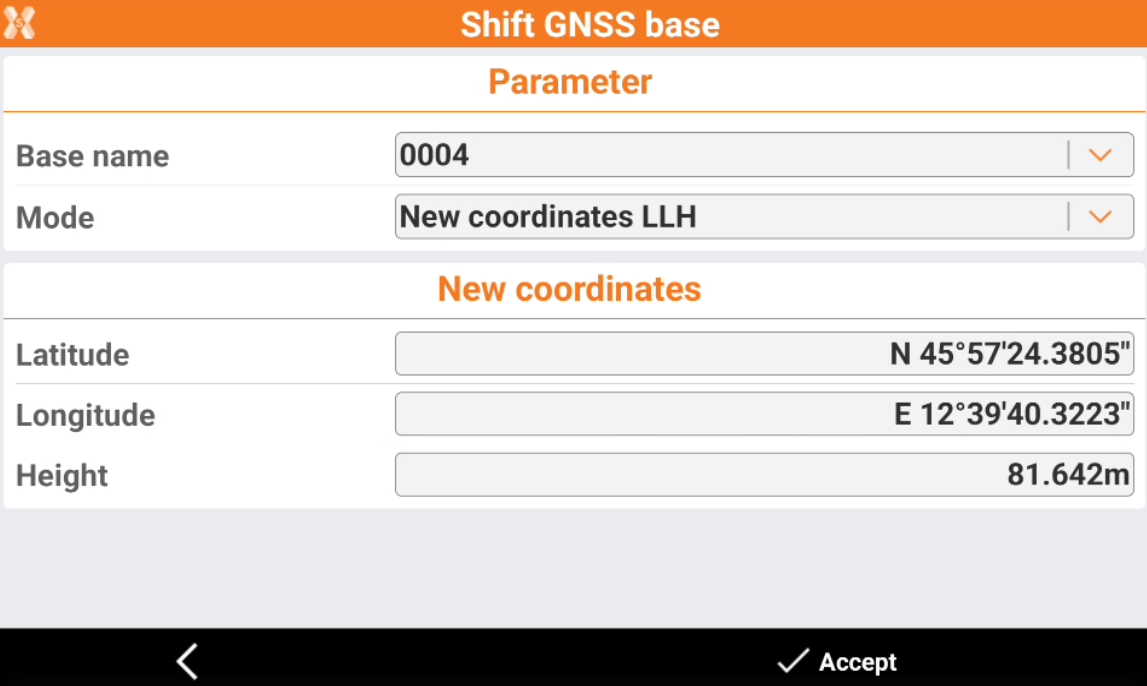Edit the Latitude coordinate field

(764, 354)
